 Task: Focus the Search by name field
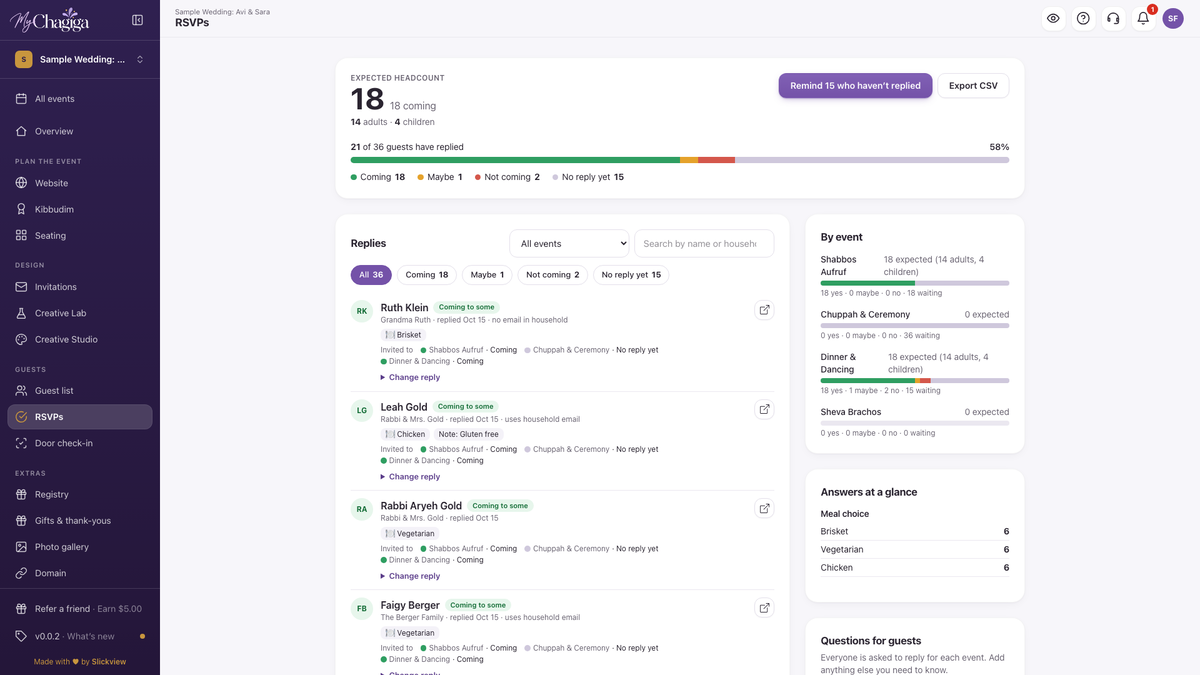coord(704,243)
